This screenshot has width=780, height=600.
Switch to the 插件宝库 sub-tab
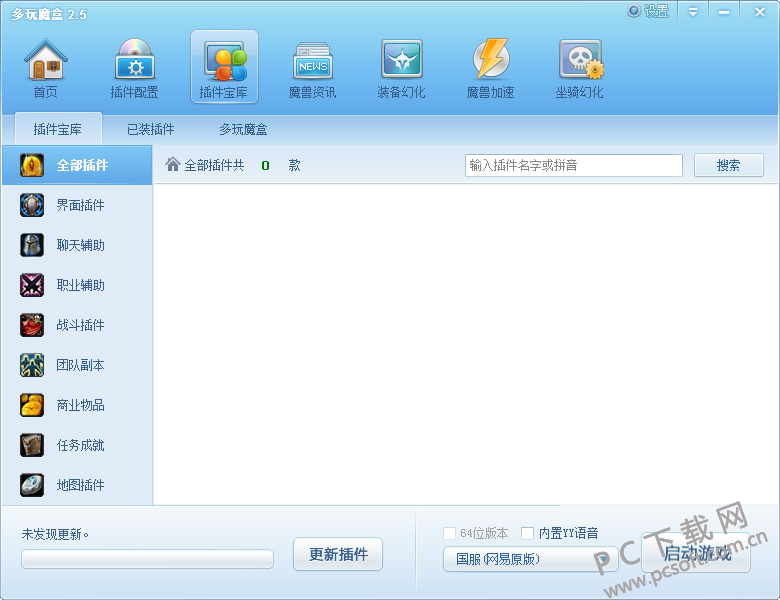click(58, 129)
